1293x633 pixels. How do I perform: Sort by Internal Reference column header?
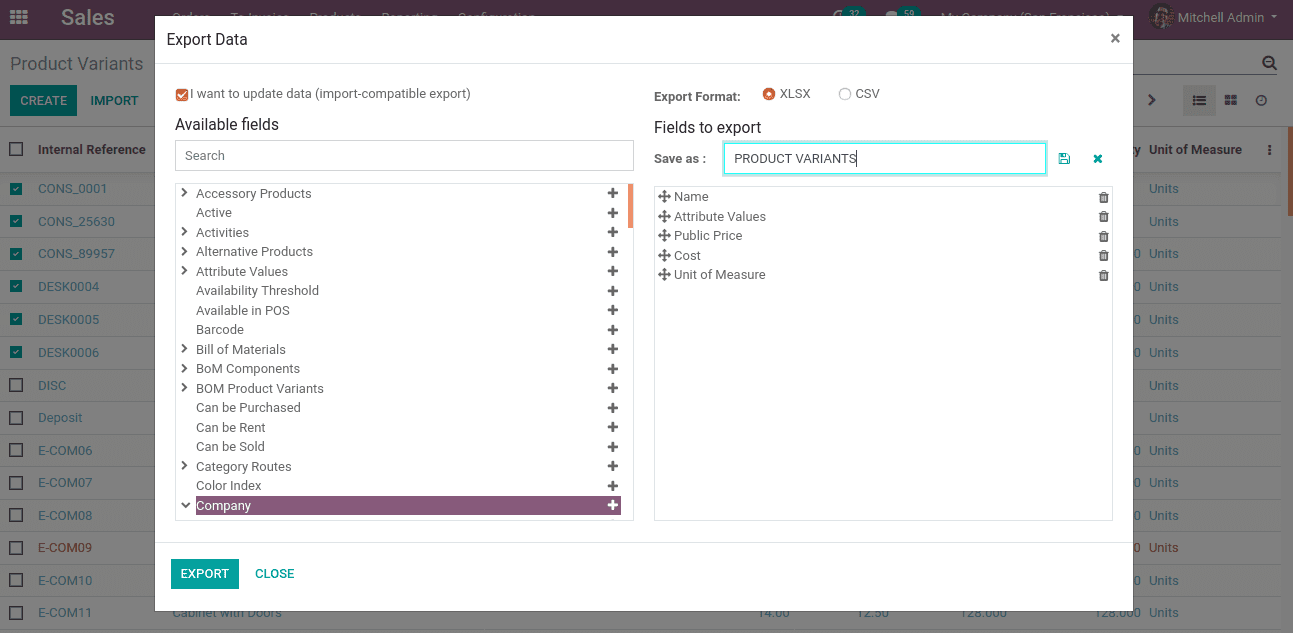point(92,150)
